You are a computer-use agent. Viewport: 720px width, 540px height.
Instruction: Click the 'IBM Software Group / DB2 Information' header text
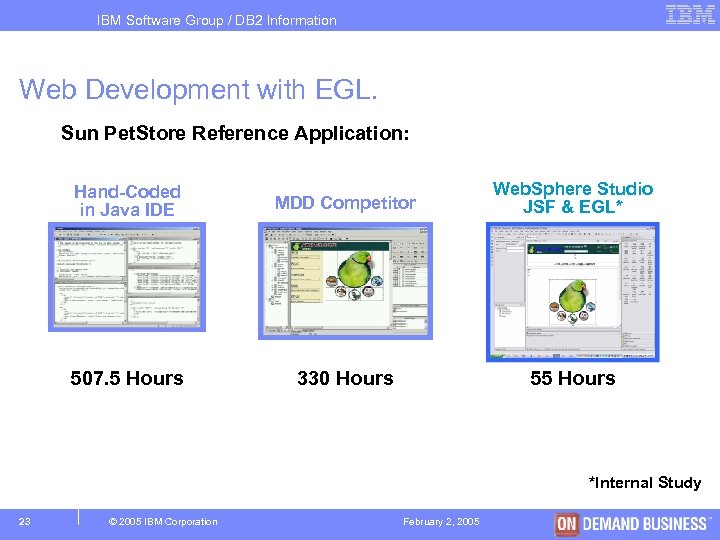(x=217, y=20)
